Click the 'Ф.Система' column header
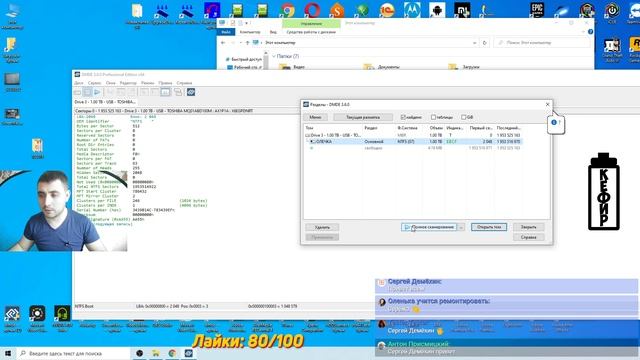This screenshot has height=360, width=640. 407,128
